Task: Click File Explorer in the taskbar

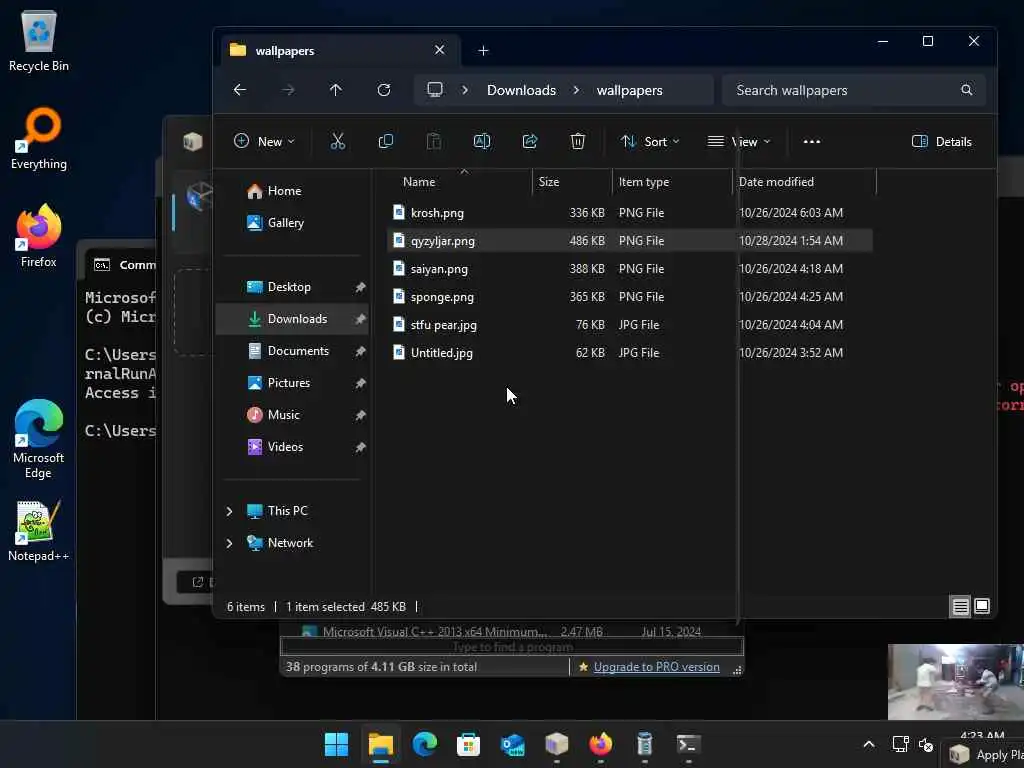Action: (x=381, y=744)
